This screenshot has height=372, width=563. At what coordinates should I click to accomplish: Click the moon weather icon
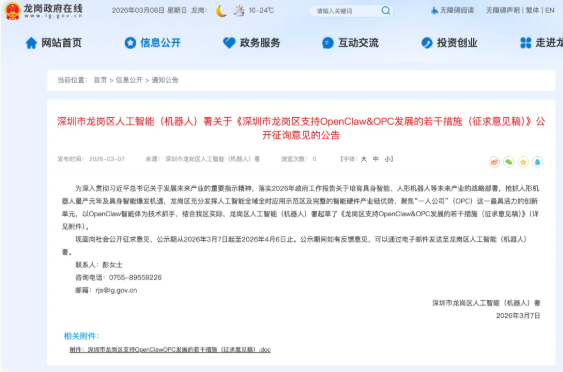tap(221, 11)
